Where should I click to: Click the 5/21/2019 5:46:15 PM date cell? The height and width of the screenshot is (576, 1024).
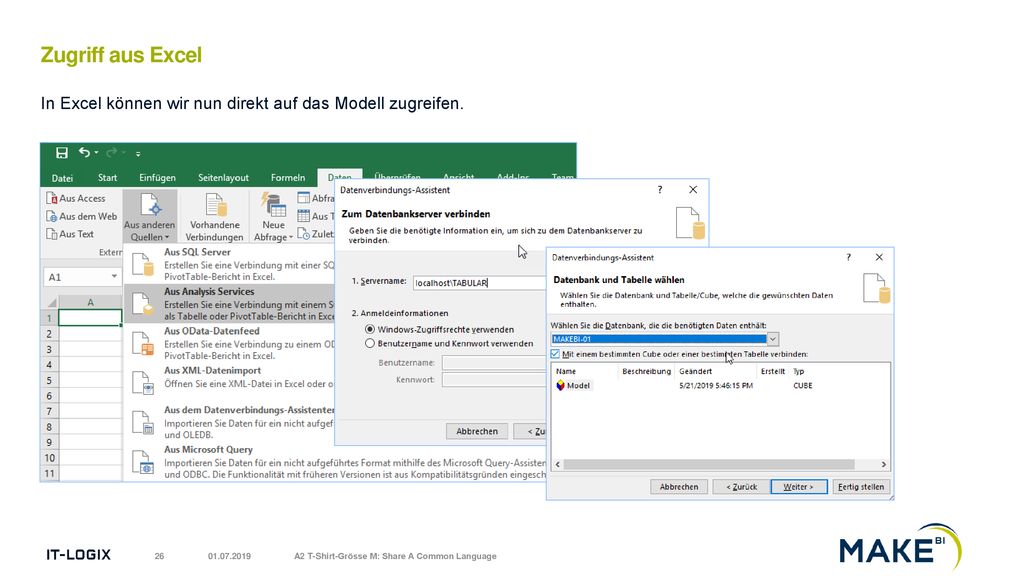[716, 385]
